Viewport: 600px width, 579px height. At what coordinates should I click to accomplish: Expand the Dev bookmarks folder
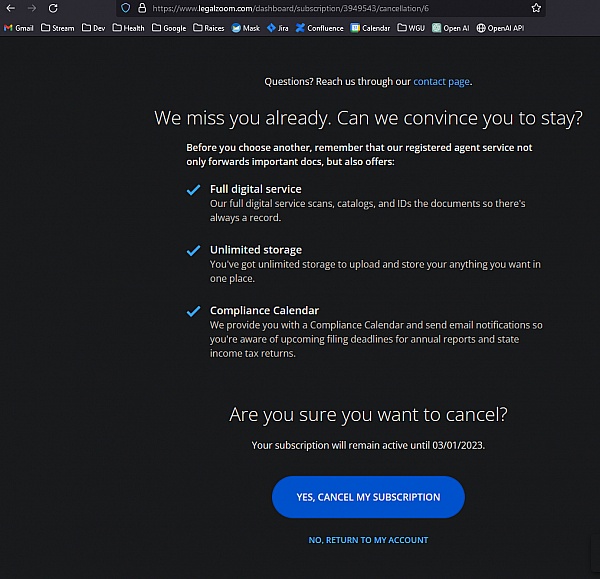[93, 28]
